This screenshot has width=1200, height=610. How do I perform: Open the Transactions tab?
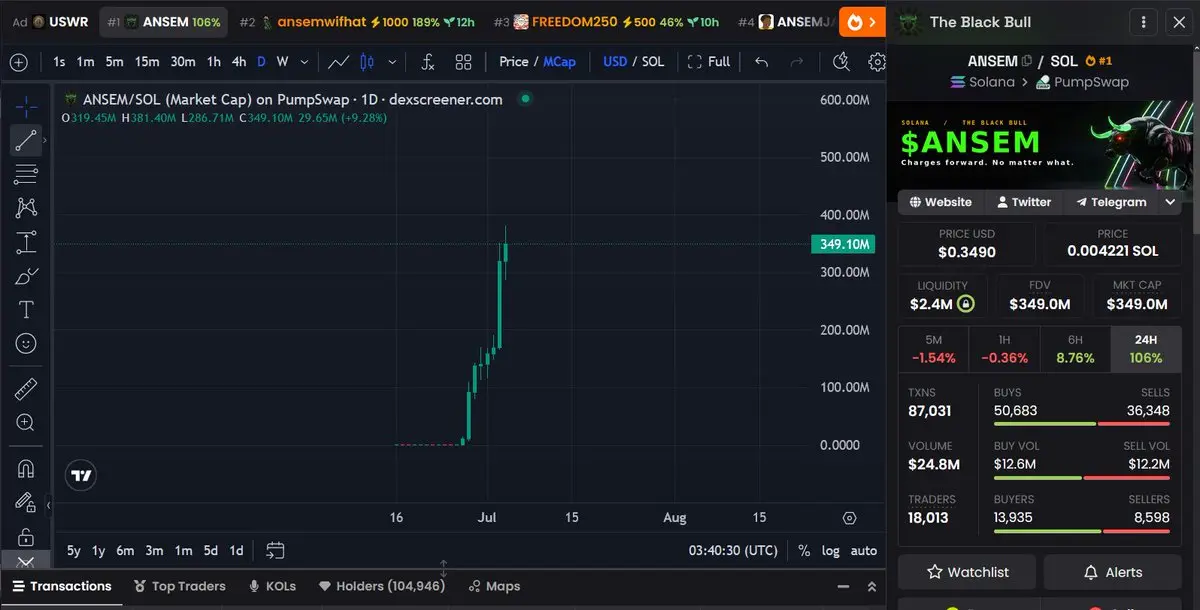[x=62, y=586]
